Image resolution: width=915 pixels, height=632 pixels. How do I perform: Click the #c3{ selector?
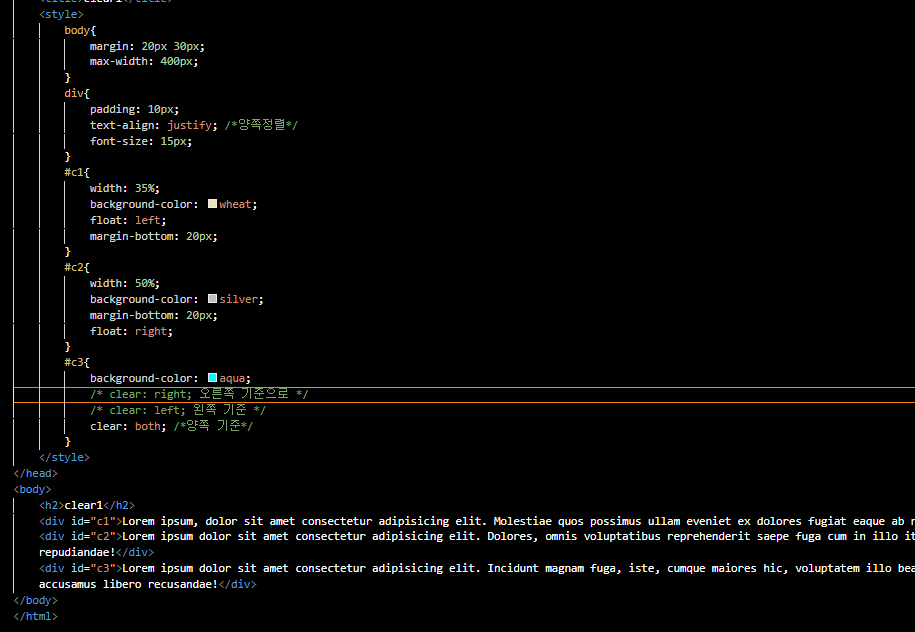(77, 362)
